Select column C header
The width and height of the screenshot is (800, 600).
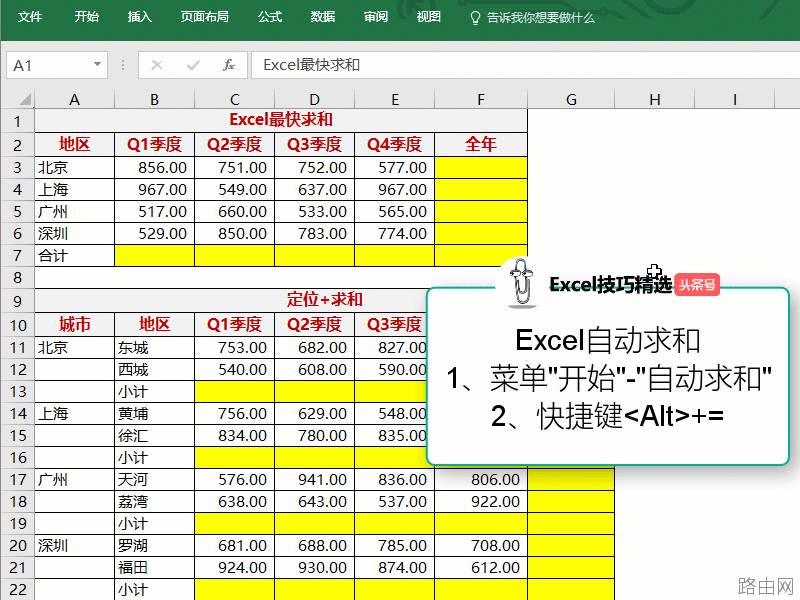(x=235, y=99)
